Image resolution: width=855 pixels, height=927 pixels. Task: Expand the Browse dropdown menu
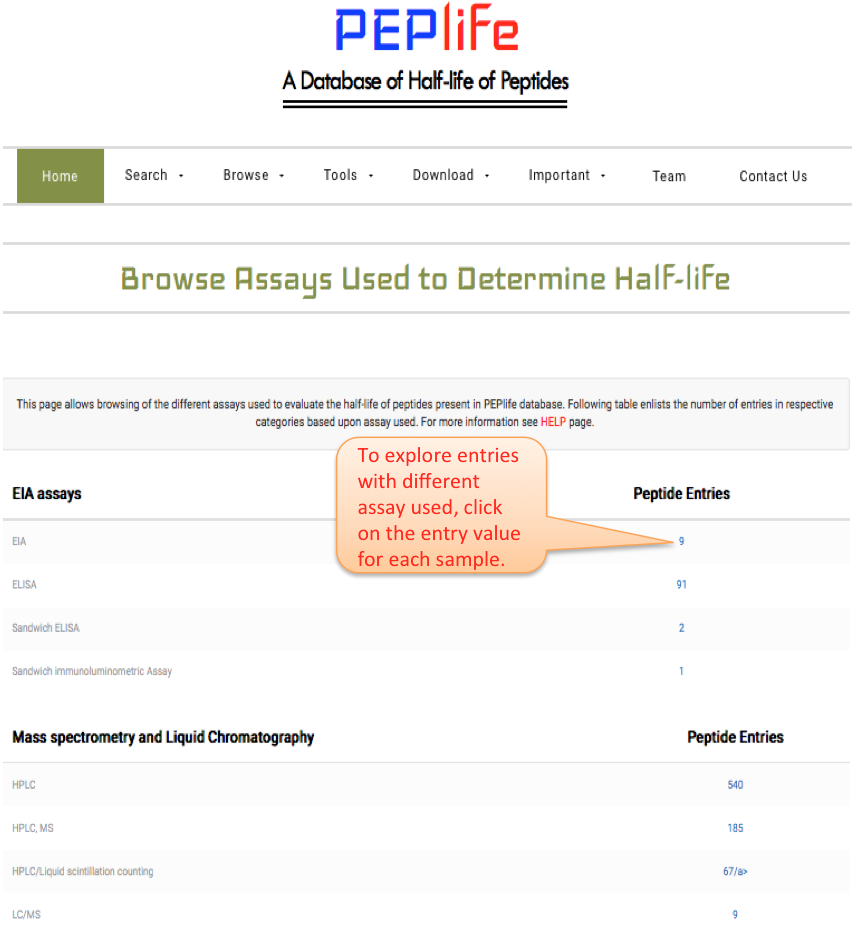pos(253,175)
